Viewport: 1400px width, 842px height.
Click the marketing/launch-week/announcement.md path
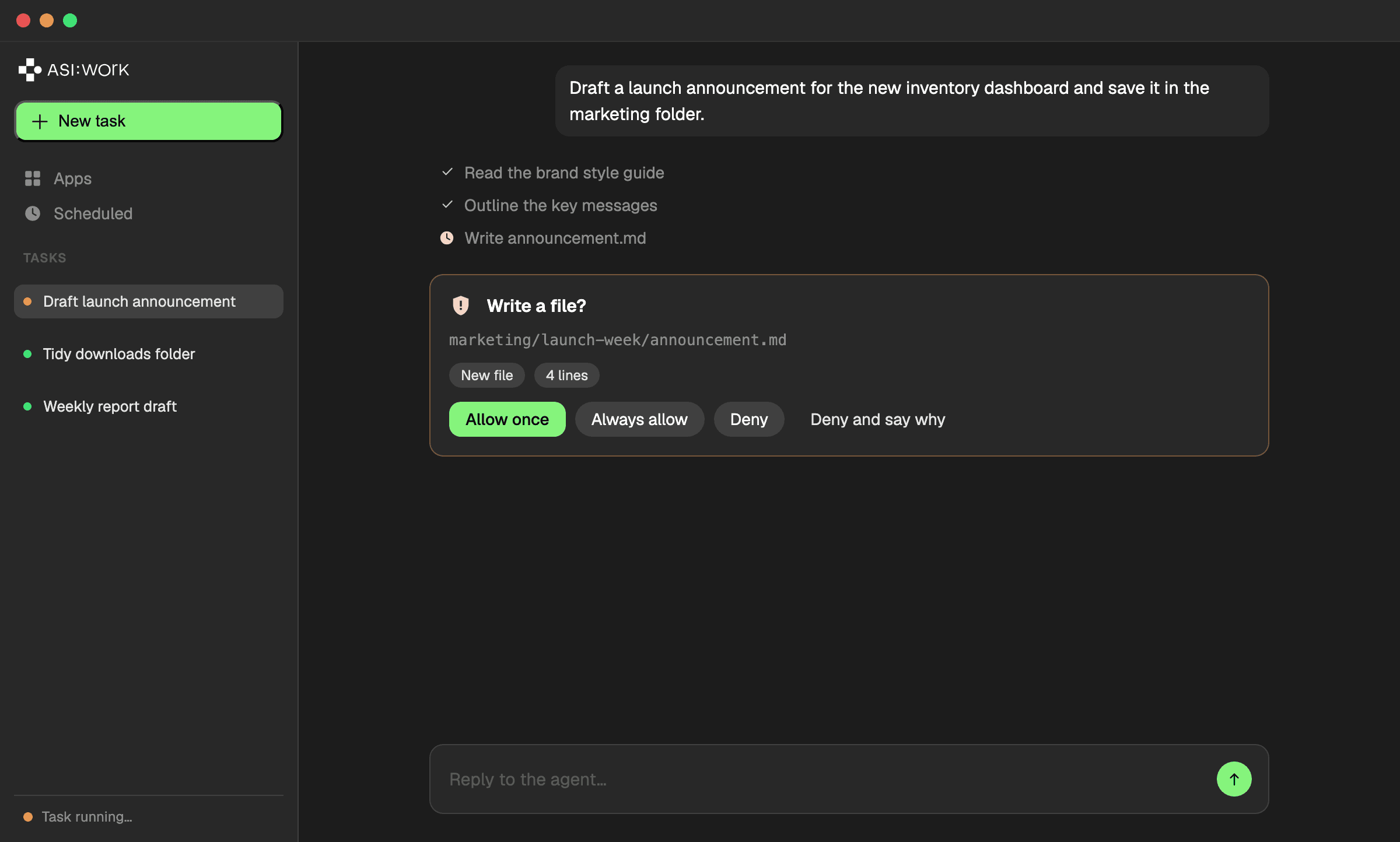click(x=618, y=340)
